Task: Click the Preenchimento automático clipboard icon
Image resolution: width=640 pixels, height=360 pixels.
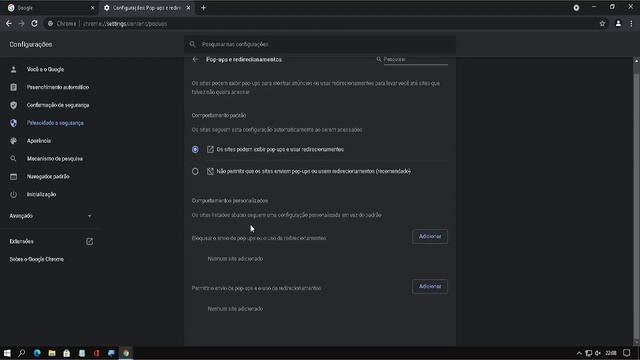Action: pyautogui.click(x=13, y=87)
